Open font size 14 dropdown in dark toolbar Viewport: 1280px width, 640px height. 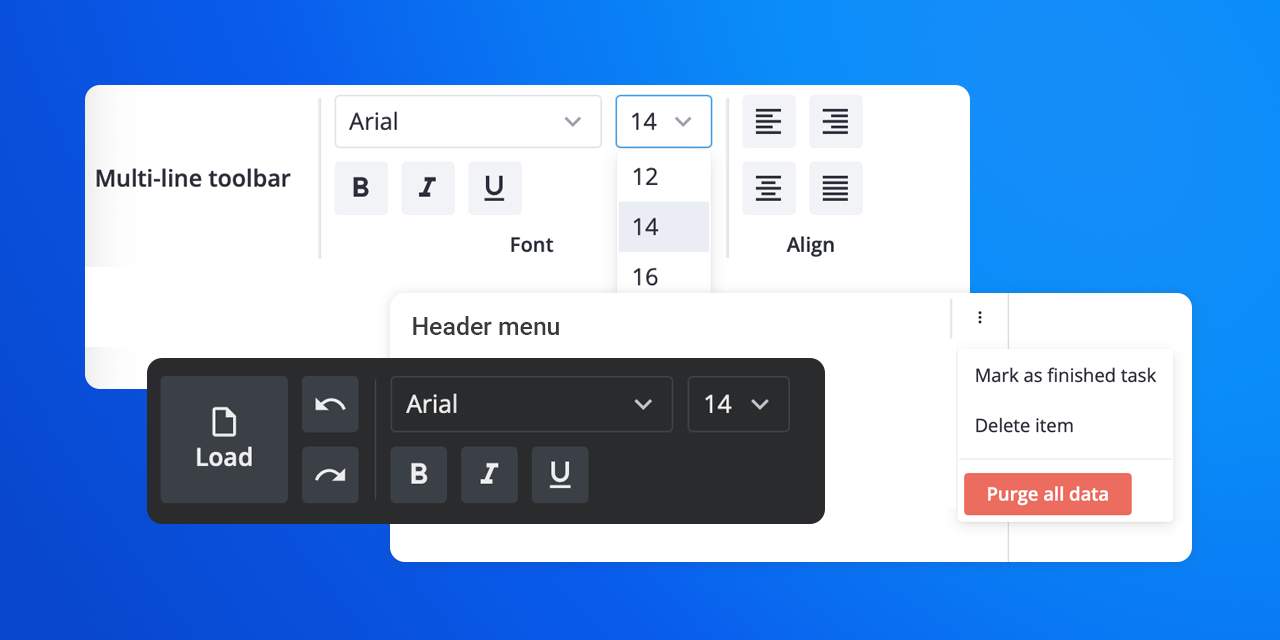click(739, 404)
